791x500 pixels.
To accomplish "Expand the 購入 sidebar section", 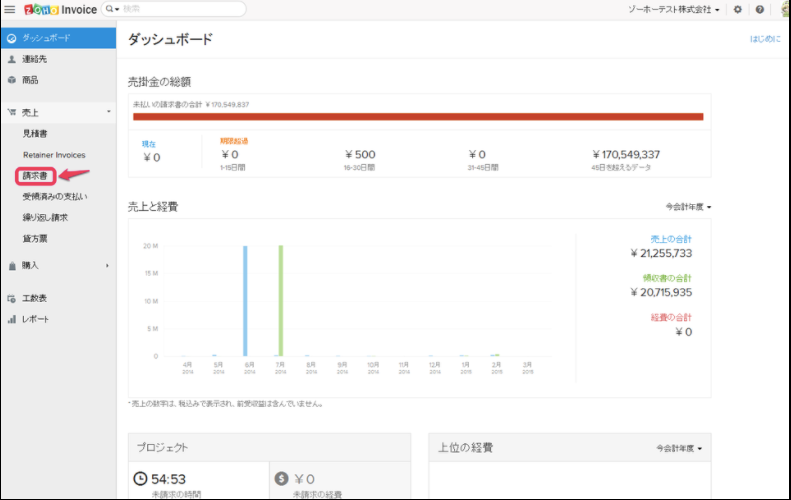I will tap(59, 265).
